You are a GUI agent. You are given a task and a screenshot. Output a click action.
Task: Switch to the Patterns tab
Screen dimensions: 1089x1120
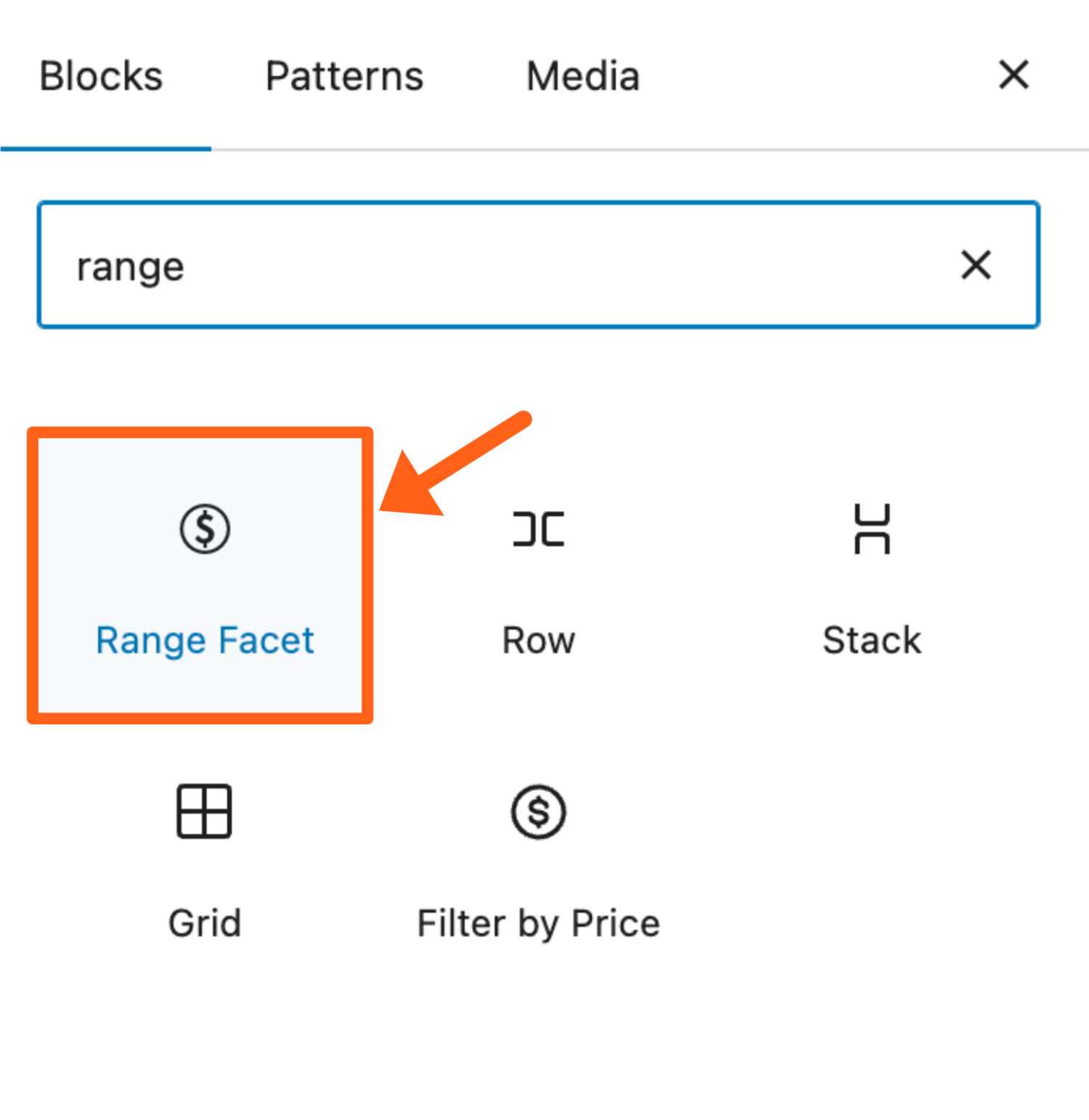coord(344,75)
